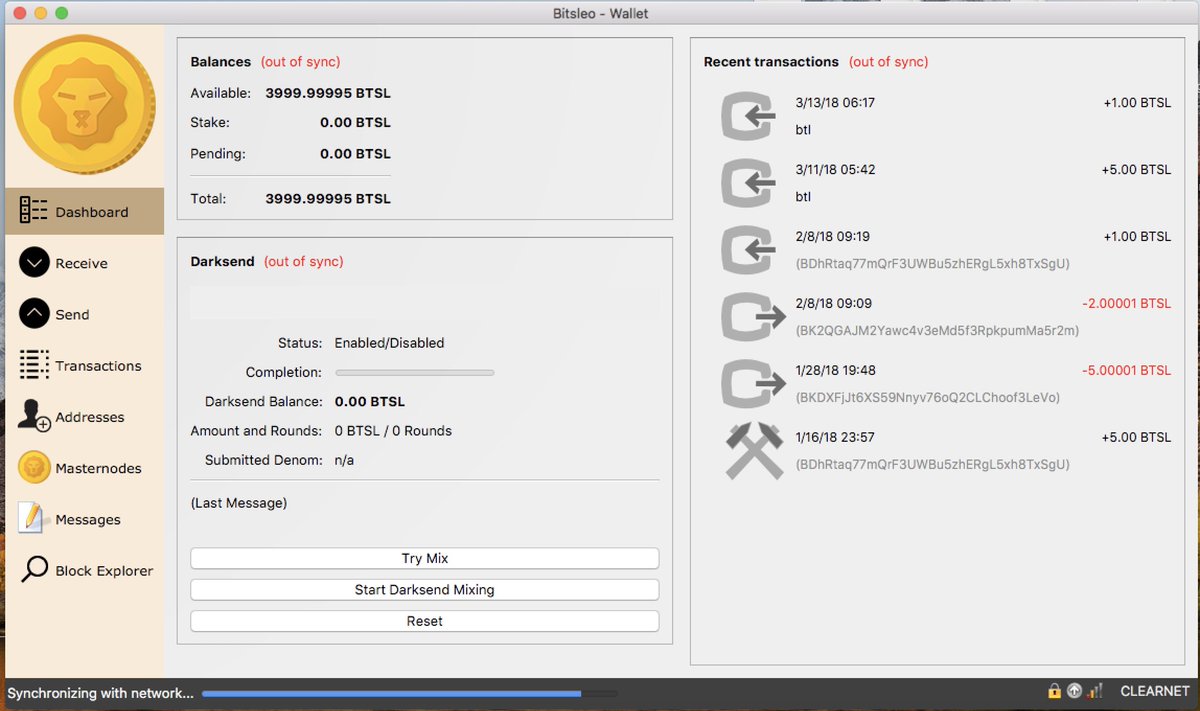Click address BKDXFjJt6XS59Nnyv76oQ2CLChoof3LeVo
1200x711 pixels.
coord(928,397)
